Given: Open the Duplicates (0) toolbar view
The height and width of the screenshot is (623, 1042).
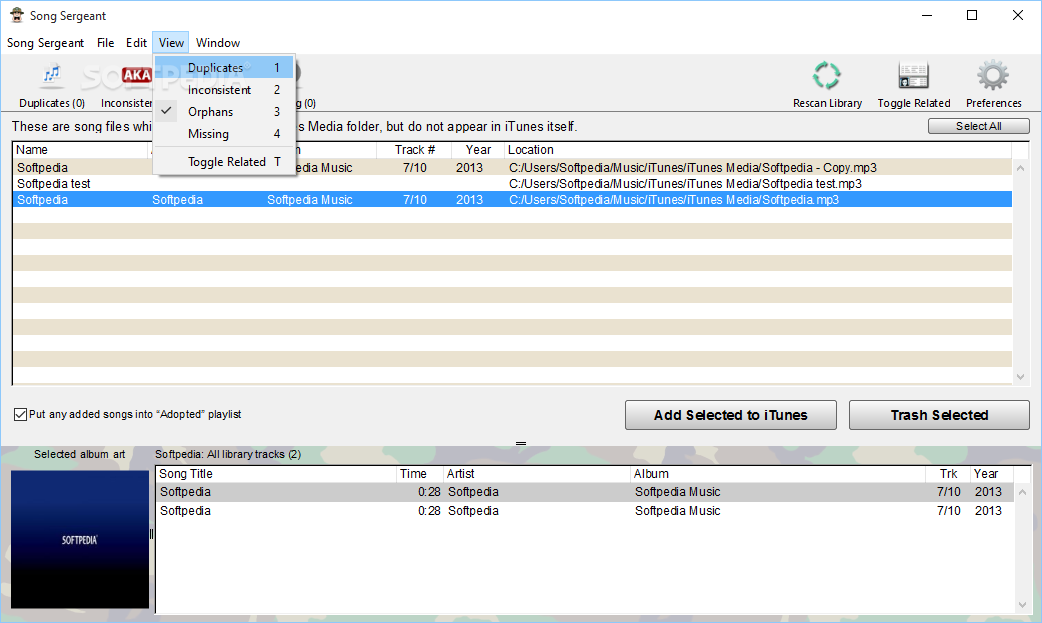Looking at the screenshot, I should tap(52, 85).
